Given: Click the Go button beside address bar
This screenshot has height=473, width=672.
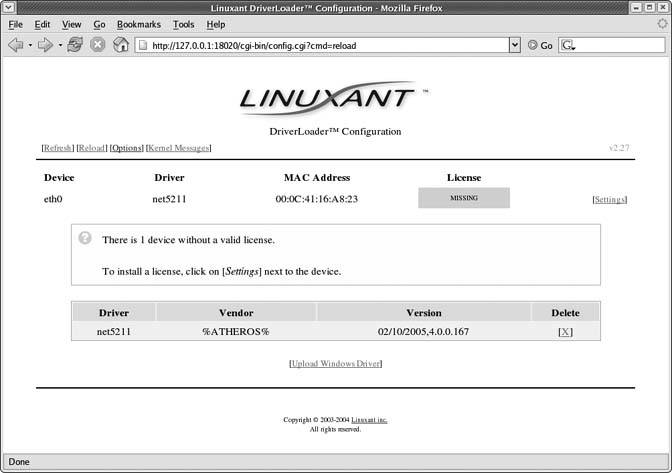Looking at the screenshot, I should click(x=540, y=45).
